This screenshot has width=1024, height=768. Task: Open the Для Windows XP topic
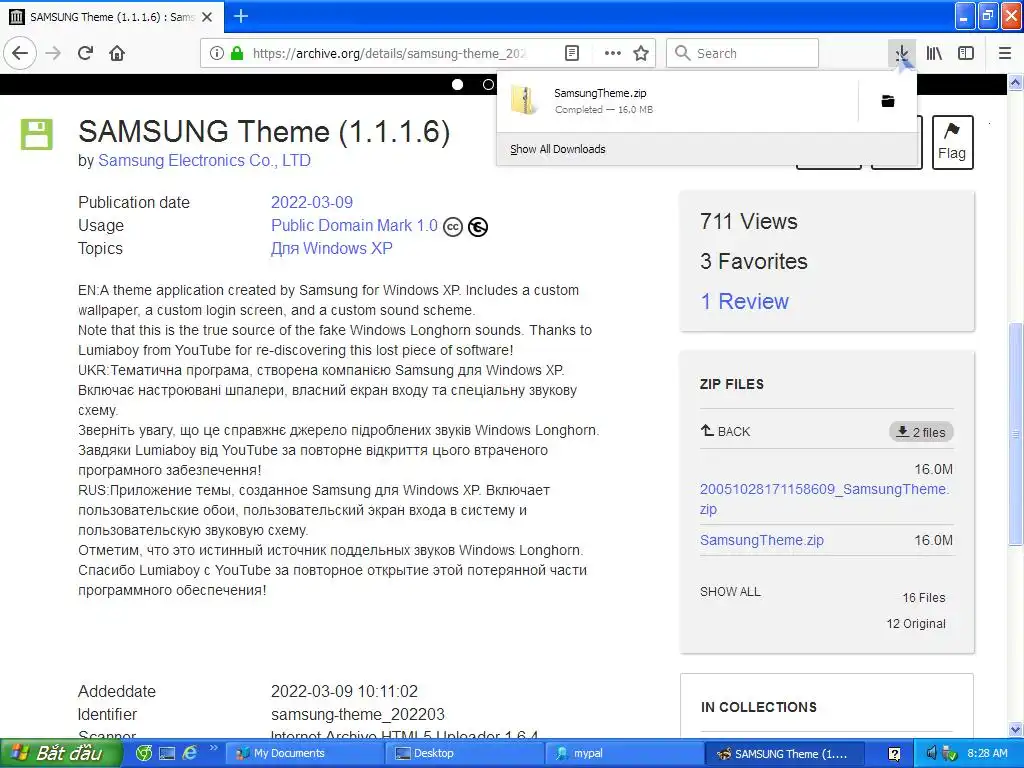coord(332,248)
